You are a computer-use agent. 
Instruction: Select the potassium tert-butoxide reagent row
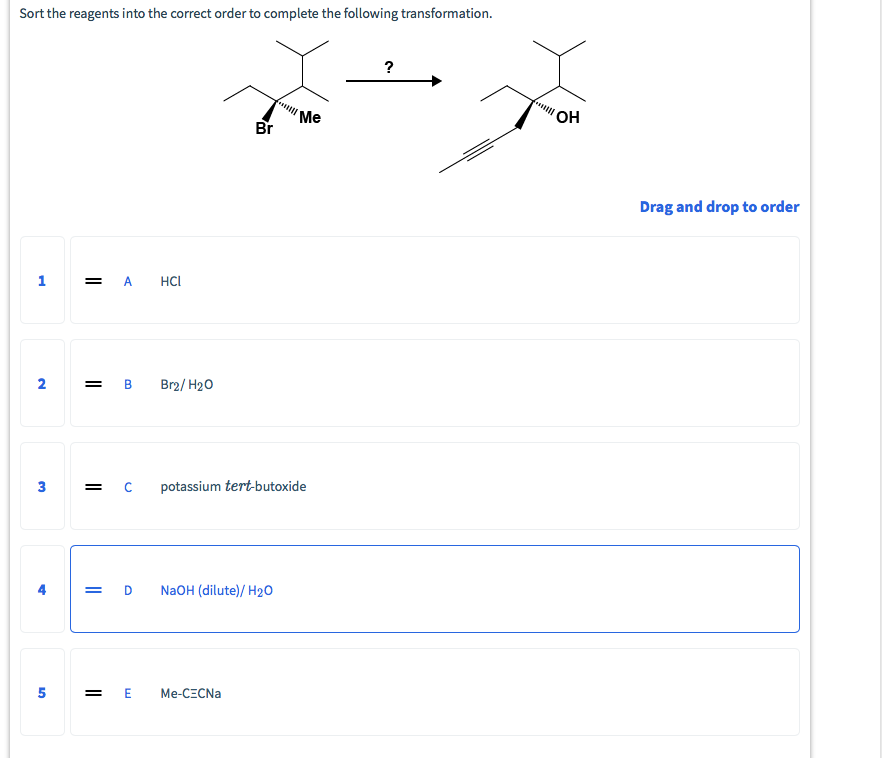click(x=434, y=486)
